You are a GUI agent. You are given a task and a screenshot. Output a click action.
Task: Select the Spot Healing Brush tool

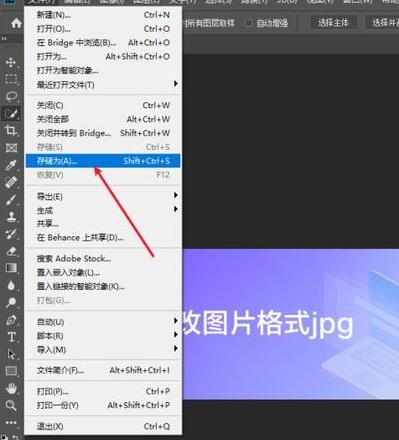(11, 182)
